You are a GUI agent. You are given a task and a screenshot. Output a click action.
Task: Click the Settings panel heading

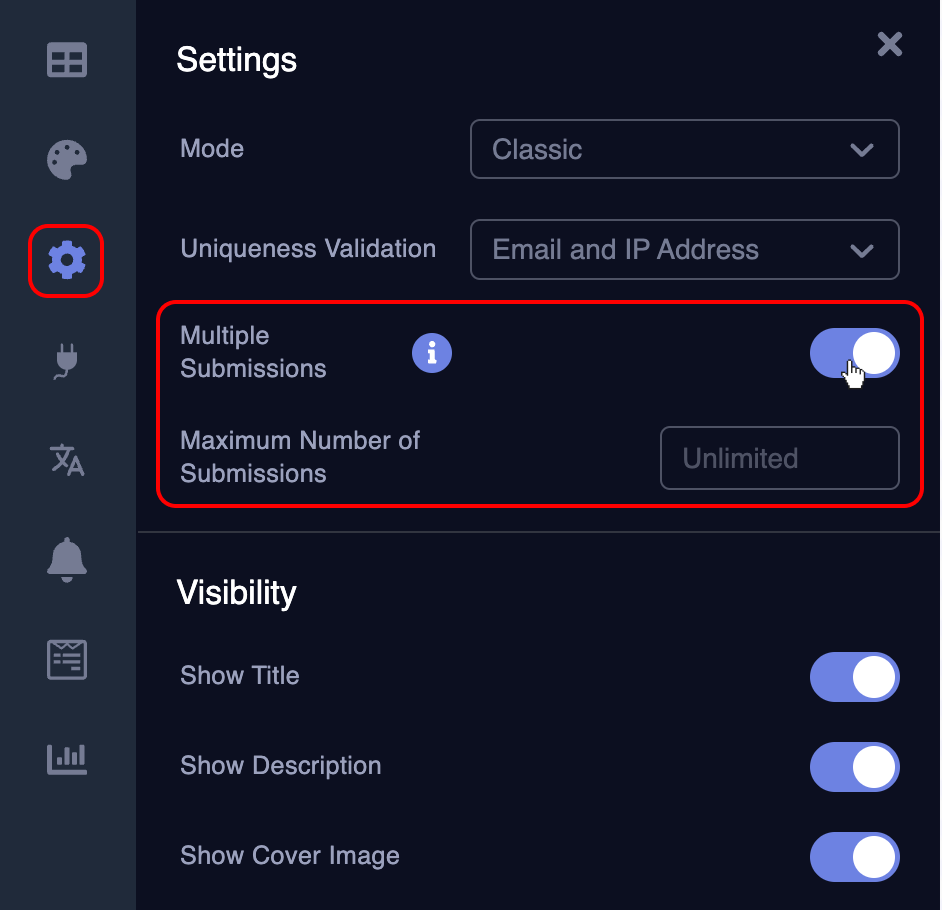pyautogui.click(x=236, y=60)
